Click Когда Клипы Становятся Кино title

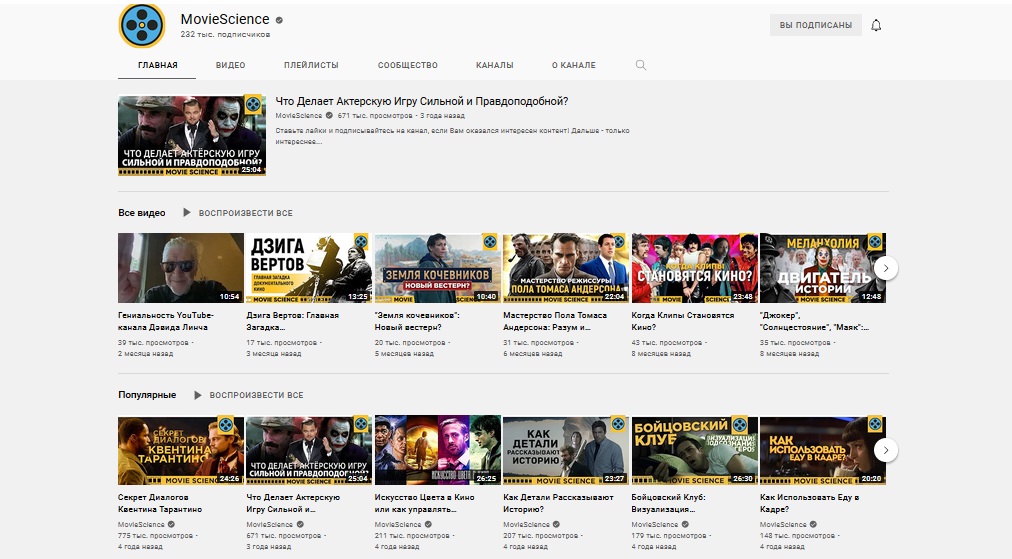(x=683, y=321)
